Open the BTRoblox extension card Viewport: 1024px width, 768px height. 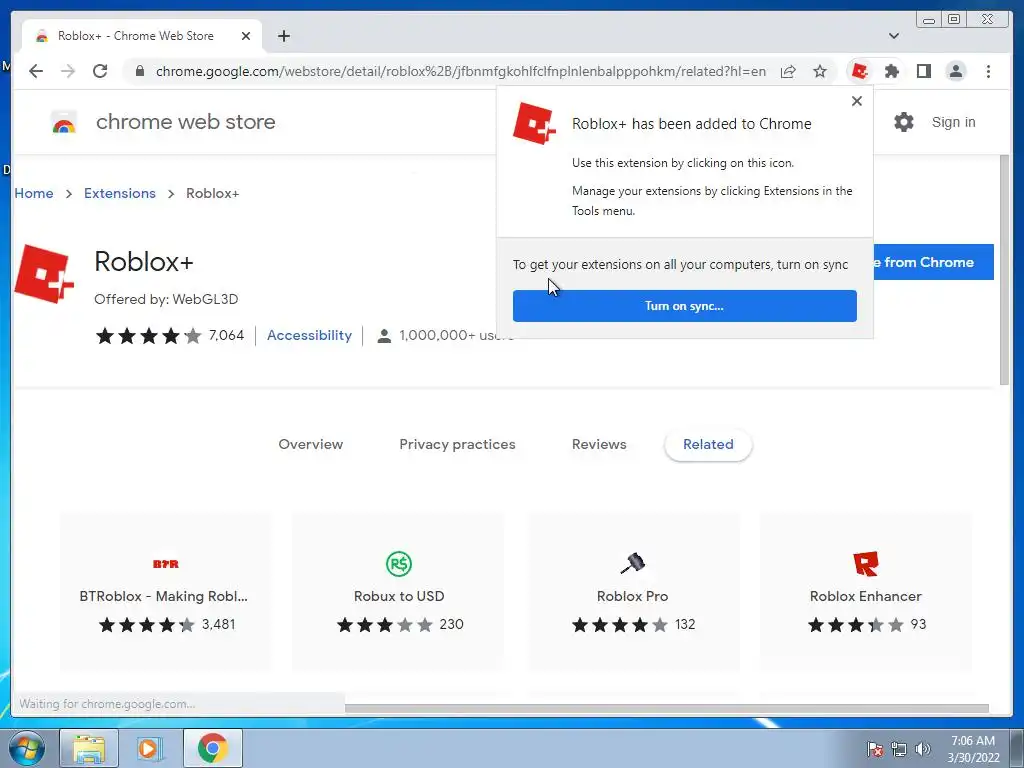coord(165,592)
